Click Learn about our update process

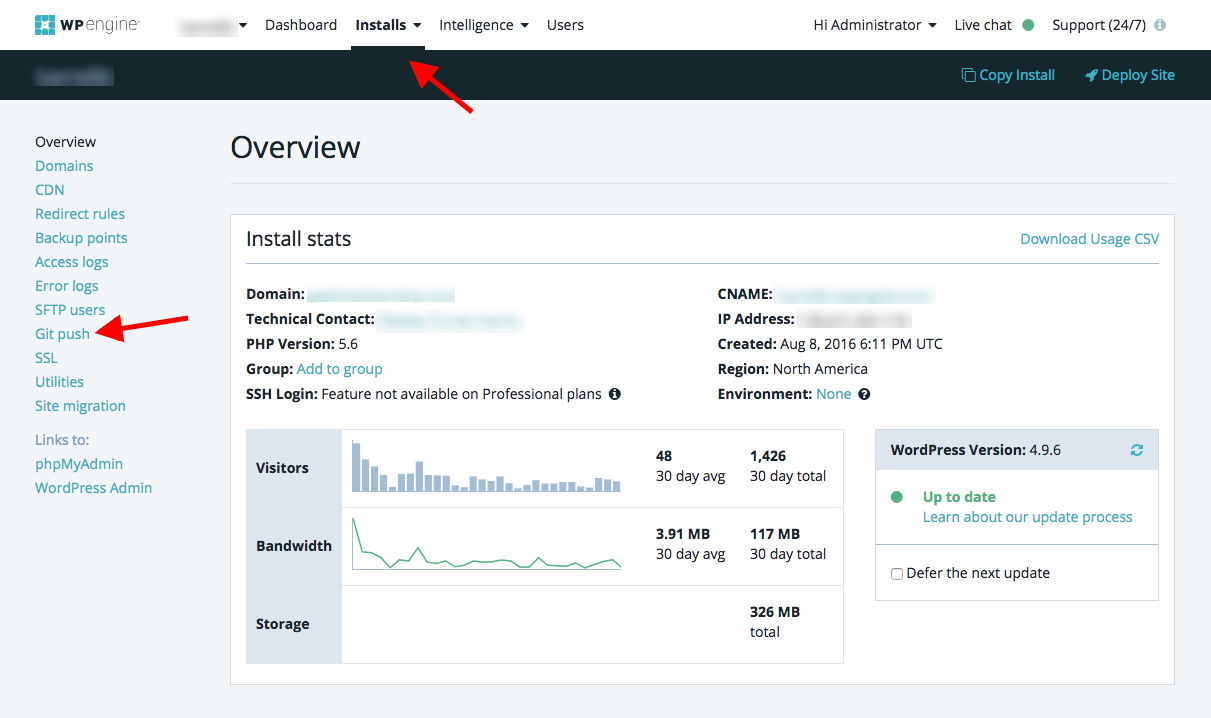[x=1028, y=517]
